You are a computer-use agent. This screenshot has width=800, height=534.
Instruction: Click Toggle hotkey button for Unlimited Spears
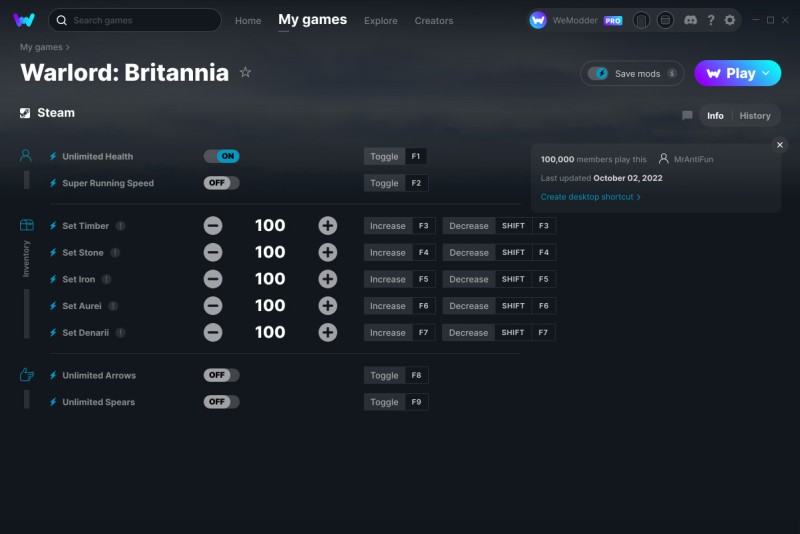(x=396, y=402)
